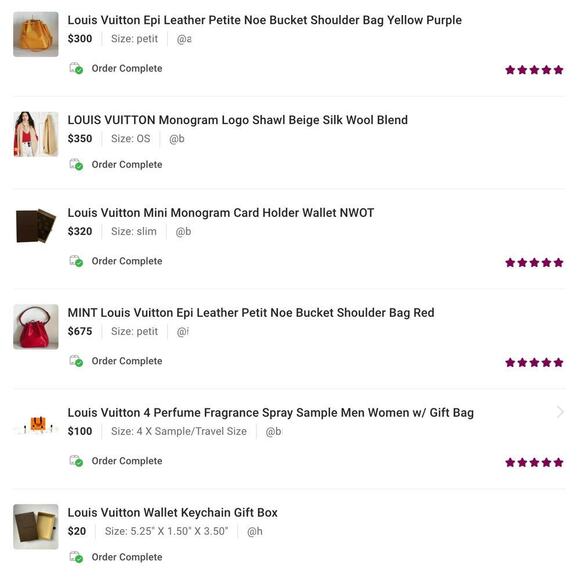Click the order status icon for Card Holder Wallet

(x=76, y=261)
